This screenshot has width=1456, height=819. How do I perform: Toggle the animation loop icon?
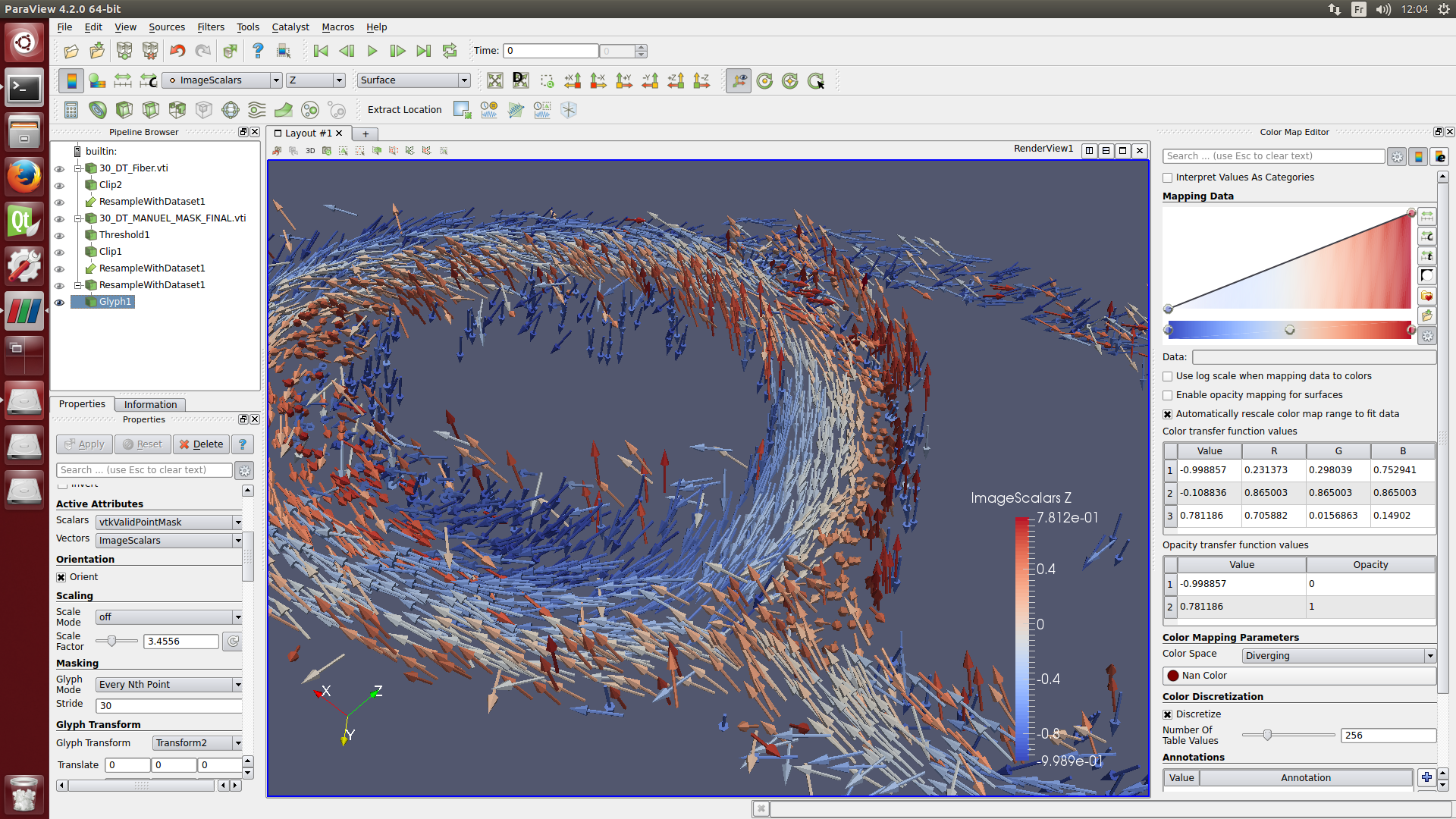click(450, 51)
